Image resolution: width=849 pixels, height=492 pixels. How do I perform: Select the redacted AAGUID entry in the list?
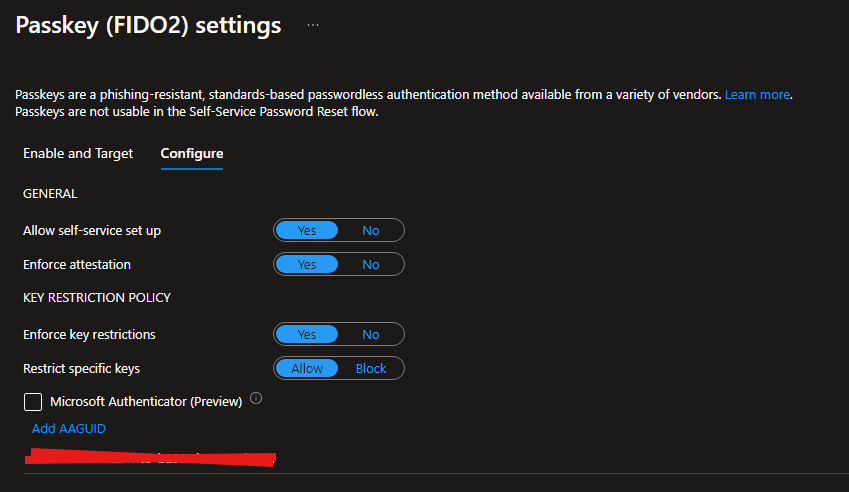[x=150, y=459]
